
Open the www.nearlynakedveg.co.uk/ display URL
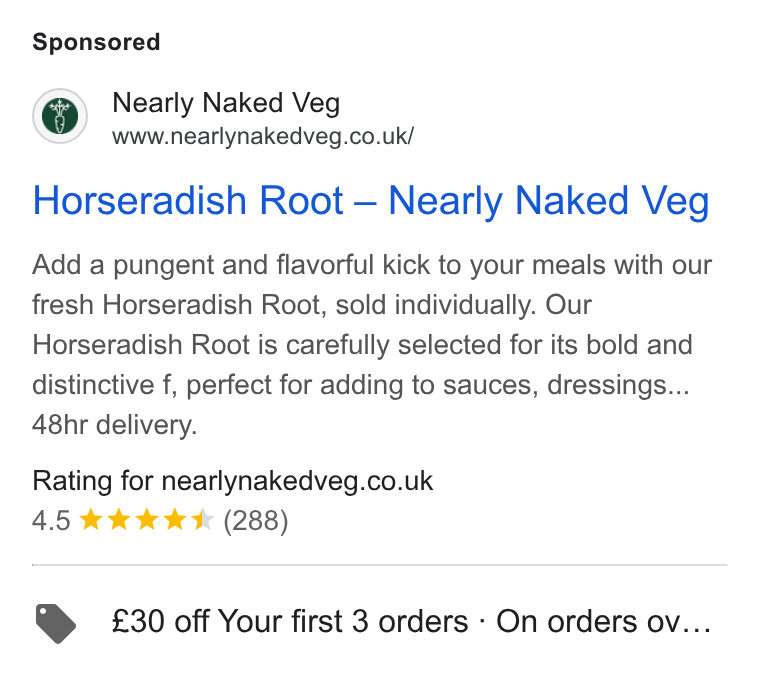click(x=263, y=137)
